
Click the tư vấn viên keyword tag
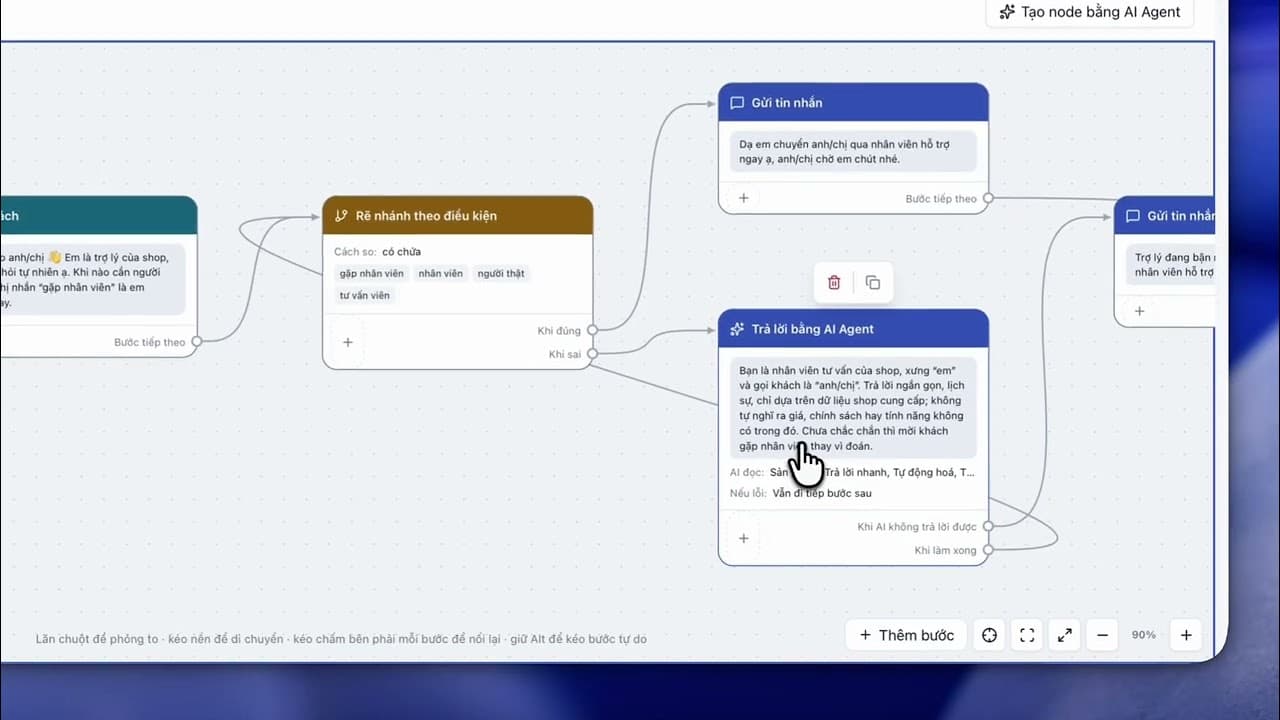(365, 295)
